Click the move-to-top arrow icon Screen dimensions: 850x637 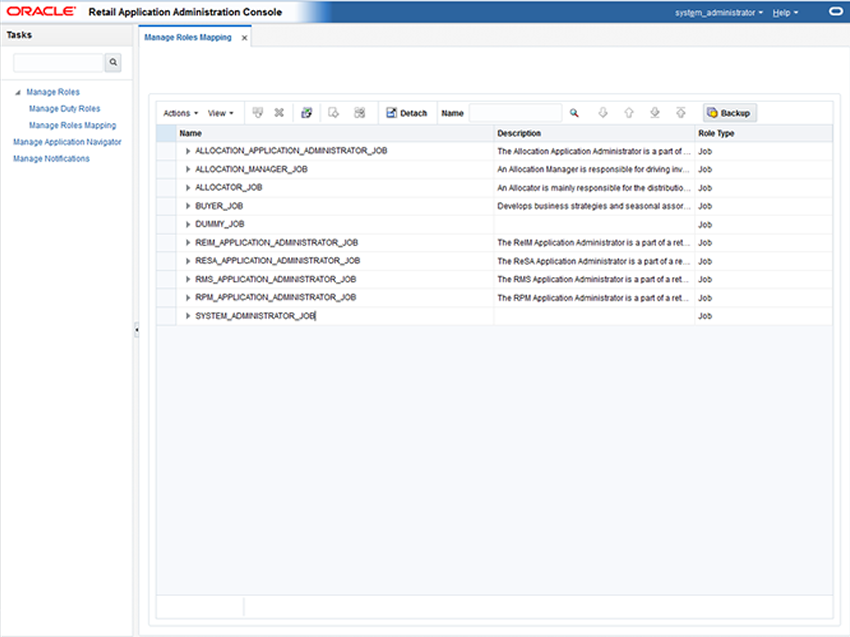click(681, 113)
